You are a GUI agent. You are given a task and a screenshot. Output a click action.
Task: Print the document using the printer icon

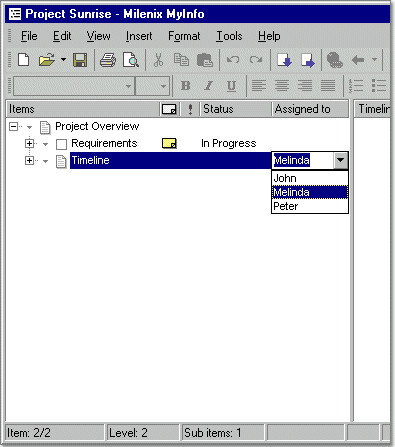click(108, 60)
